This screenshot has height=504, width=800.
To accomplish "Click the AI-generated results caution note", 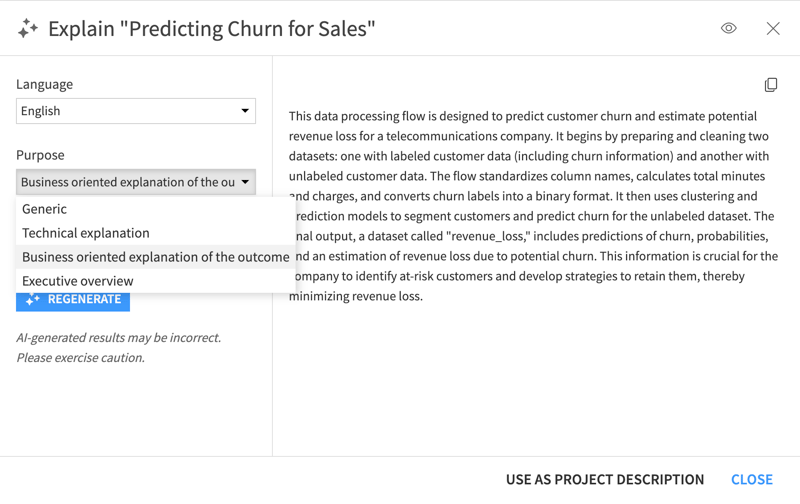I will (x=119, y=347).
